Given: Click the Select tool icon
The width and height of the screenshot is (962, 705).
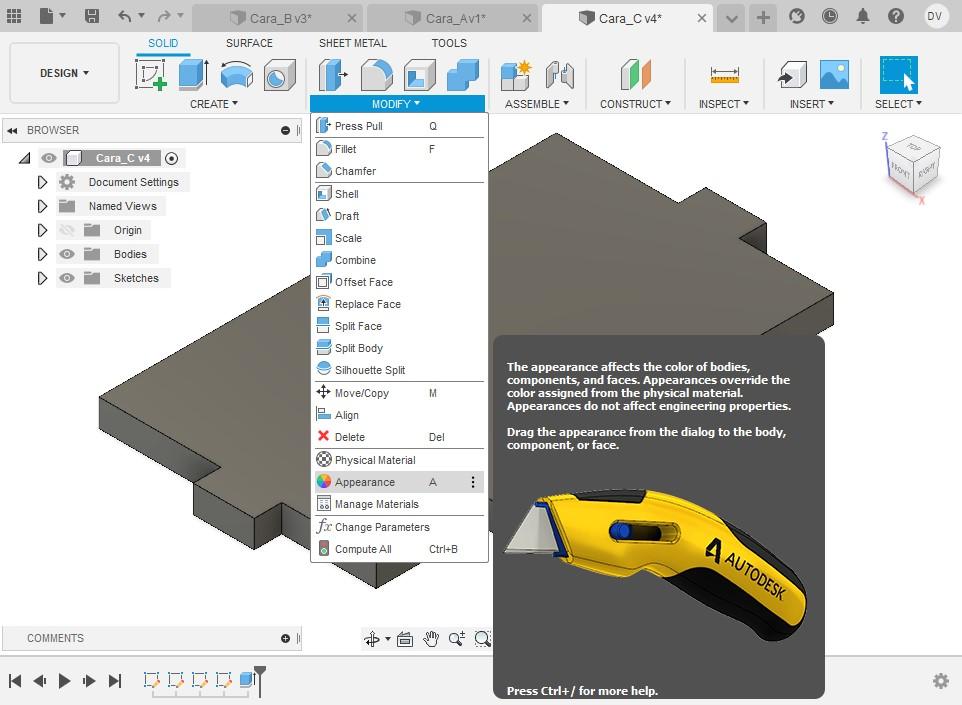Looking at the screenshot, I should [x=899, y=75].
